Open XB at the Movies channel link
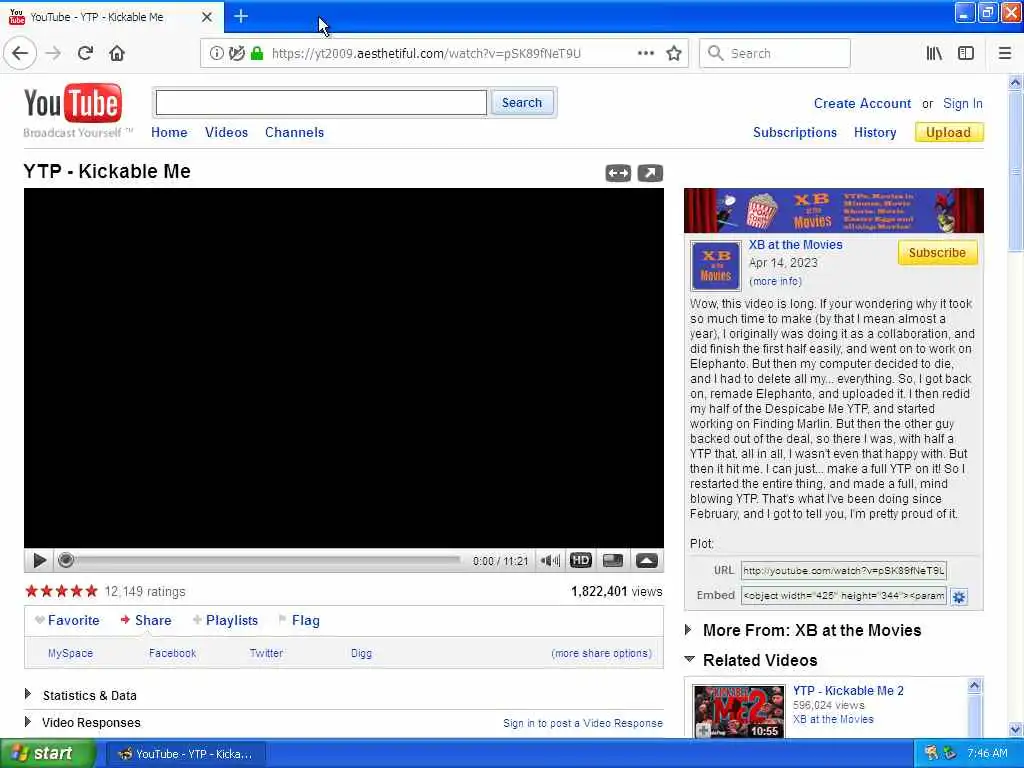Image resolution: width=1024 pixels, height=768 pixels. [795, 245]
